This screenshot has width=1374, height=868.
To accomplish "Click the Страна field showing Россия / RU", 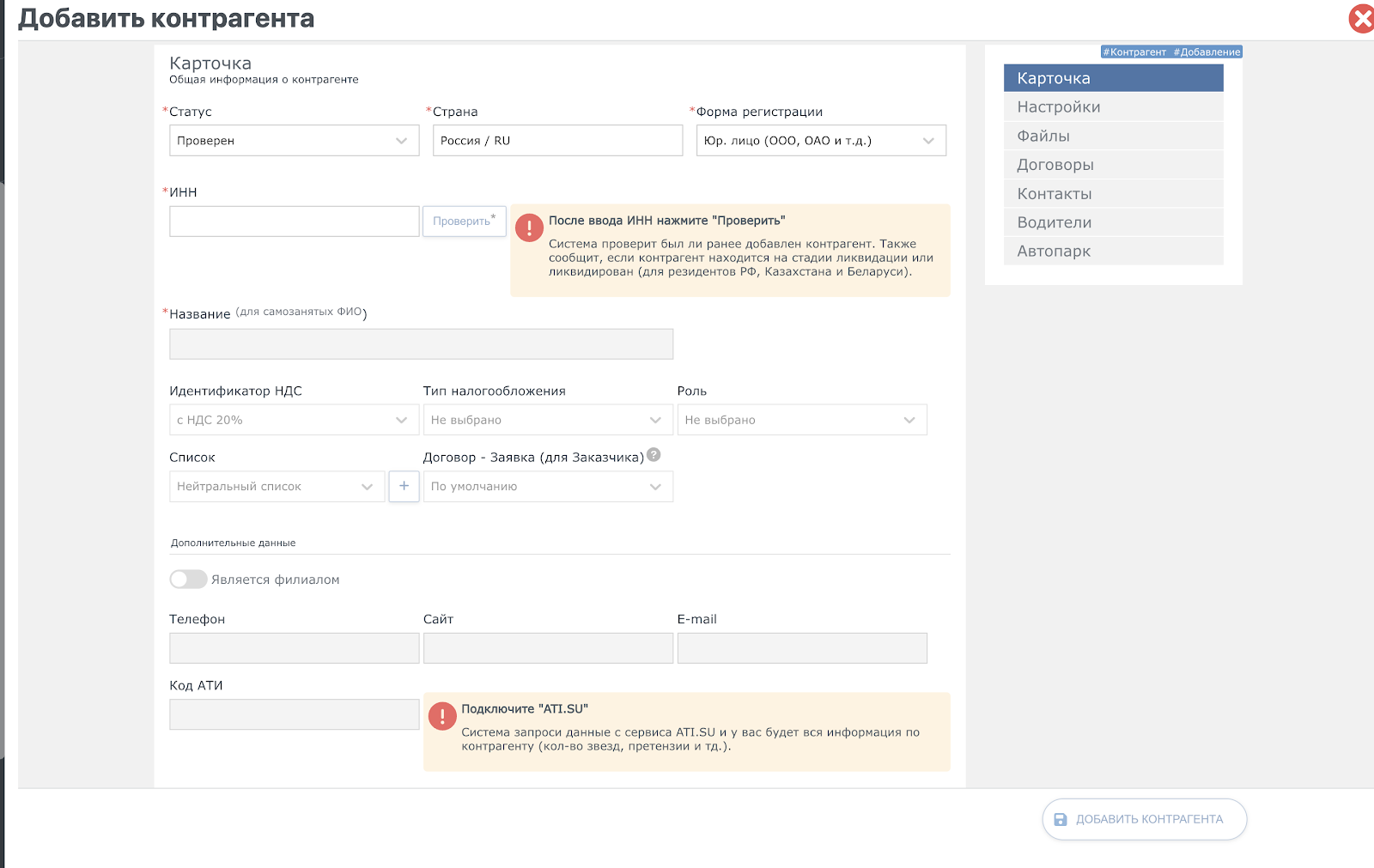I will click(557, 141).
